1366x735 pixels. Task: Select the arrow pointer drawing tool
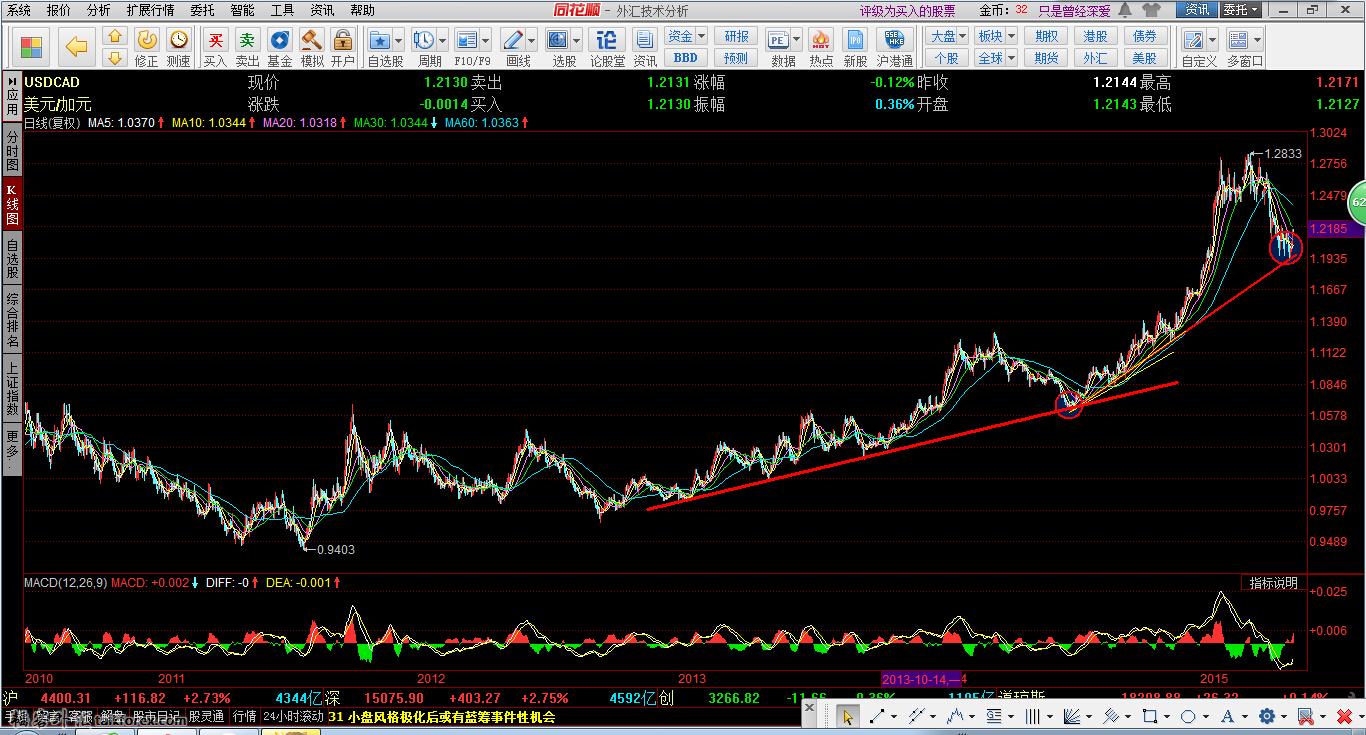point(848,716)
